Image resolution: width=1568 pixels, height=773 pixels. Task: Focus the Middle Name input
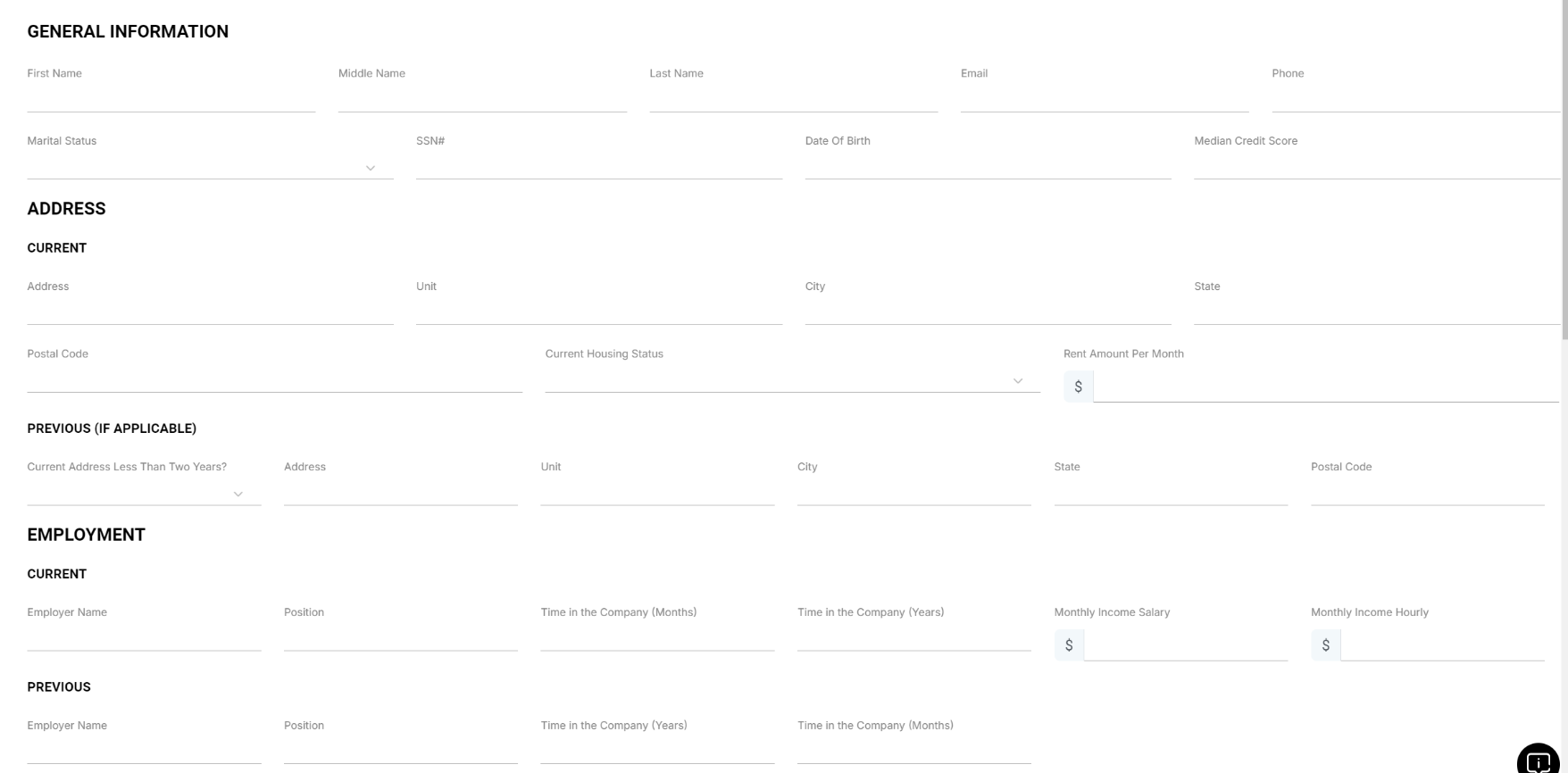pos(482,100)
